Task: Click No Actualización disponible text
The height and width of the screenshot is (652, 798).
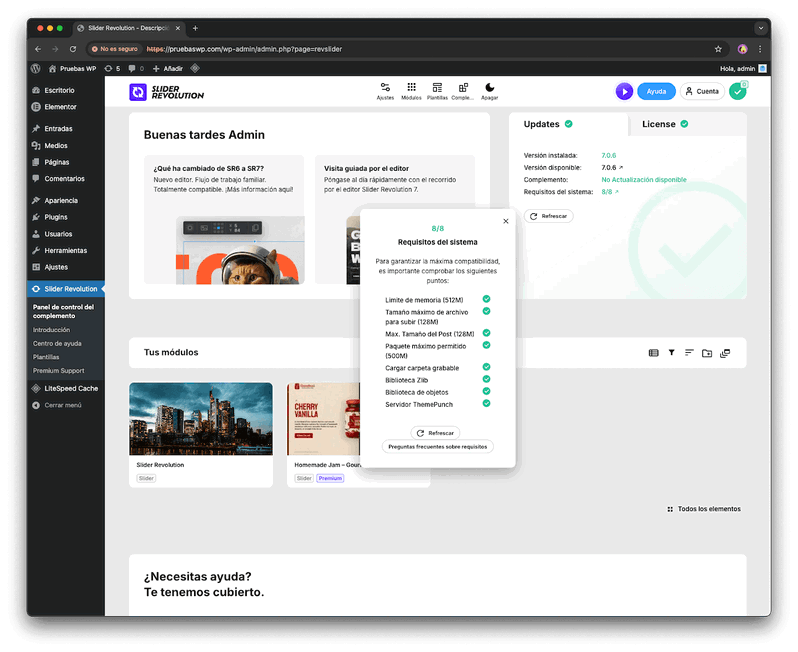Action: [x=644, y=180]
